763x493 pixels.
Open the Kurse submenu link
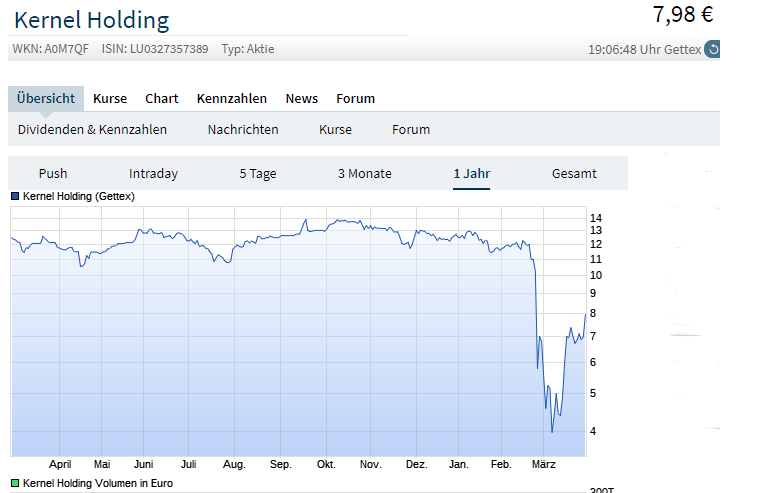tap(336, 130)
